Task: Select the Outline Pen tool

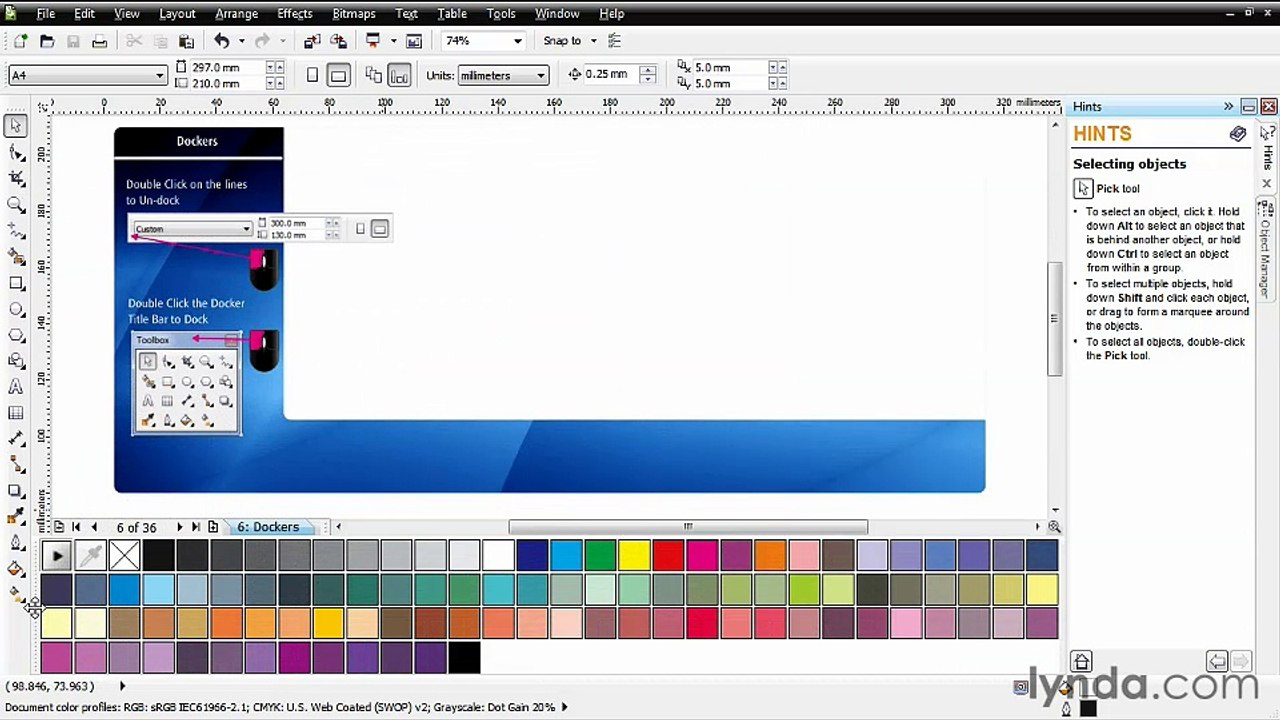Action: (16, 543)
